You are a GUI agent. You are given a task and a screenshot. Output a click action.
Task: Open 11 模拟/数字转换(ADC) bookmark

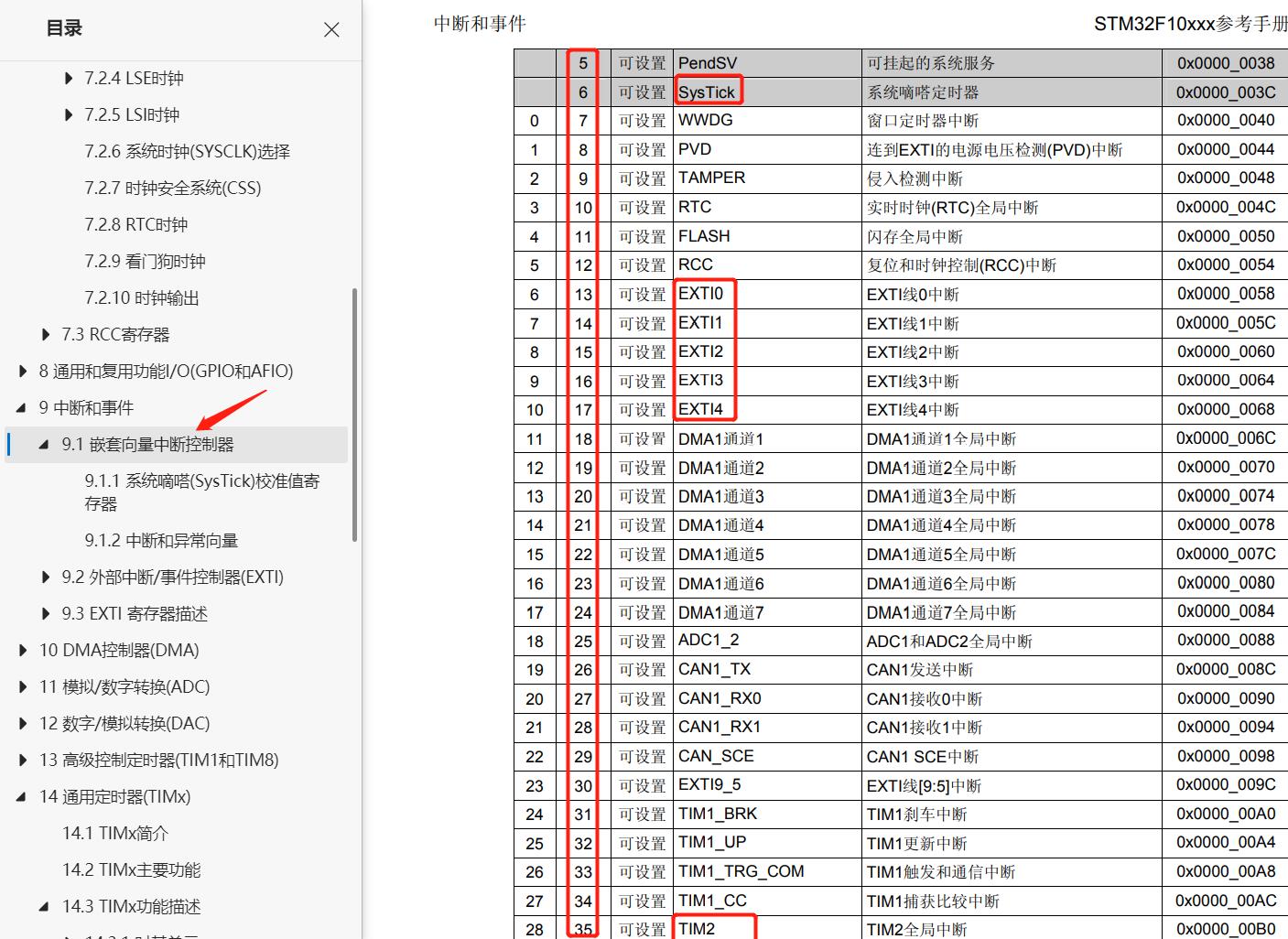click(124, 687)
